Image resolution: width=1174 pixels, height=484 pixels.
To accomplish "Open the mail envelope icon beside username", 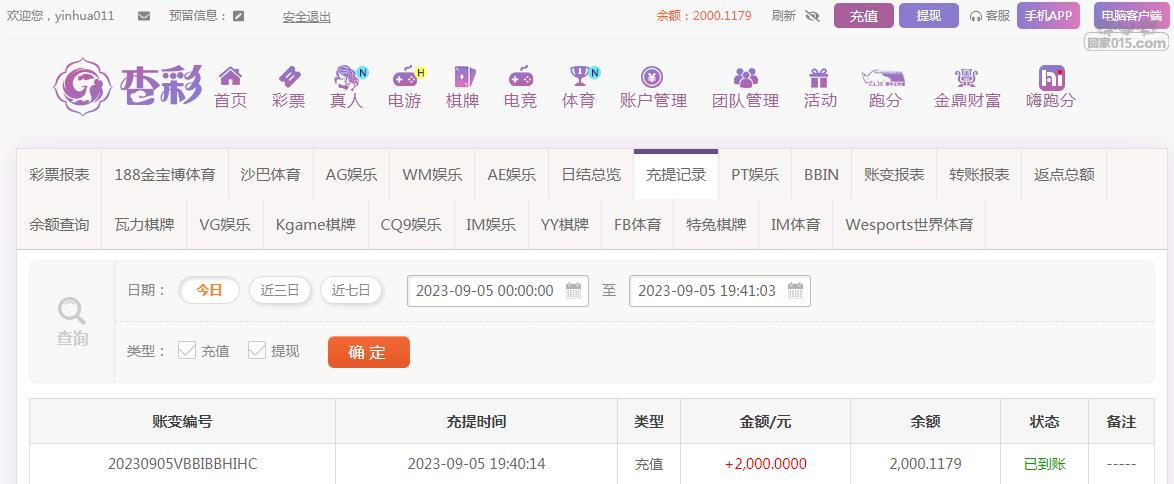I will tap(145, 16).
